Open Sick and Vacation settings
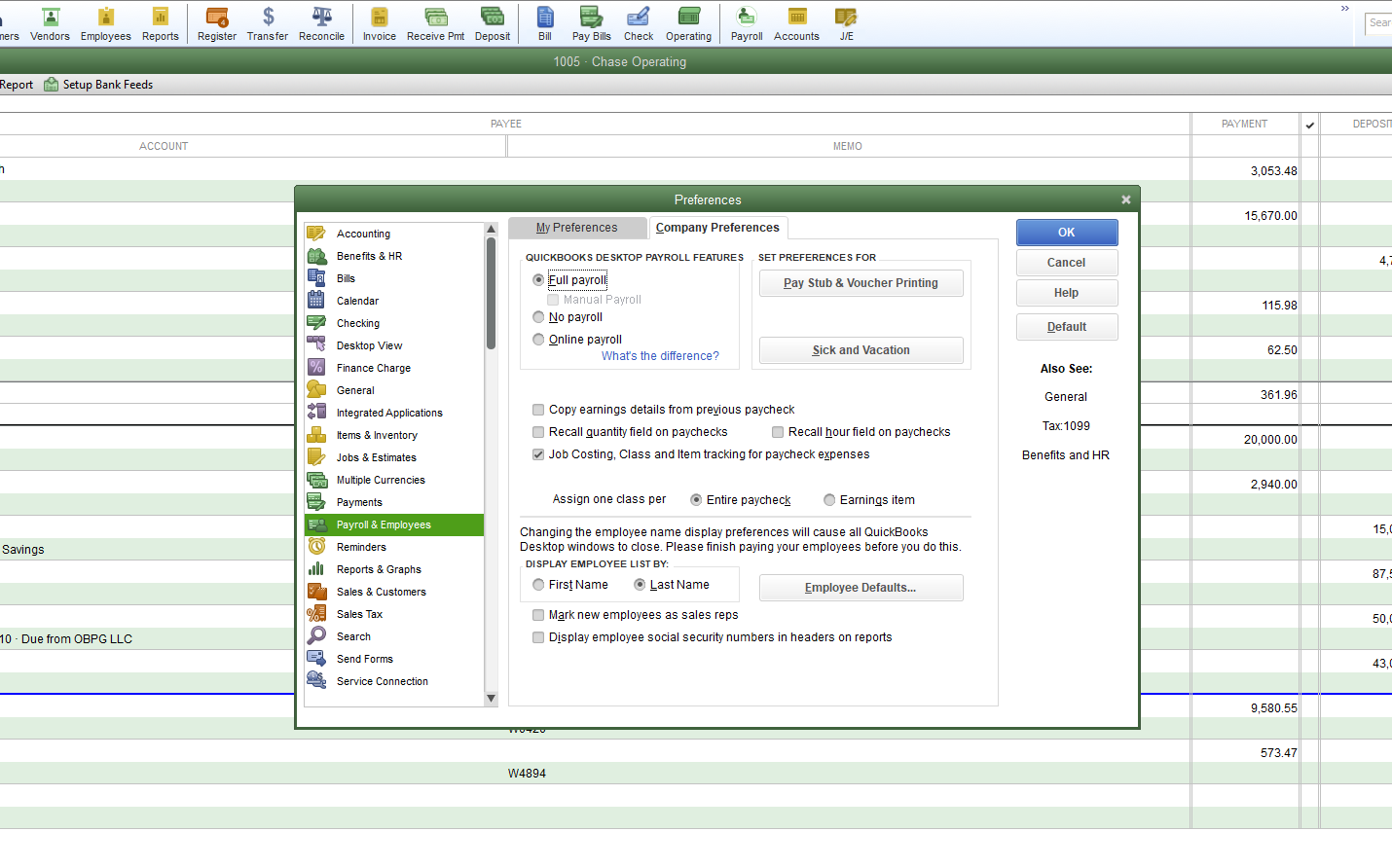Screen dimensions: 1392x868 861,350
